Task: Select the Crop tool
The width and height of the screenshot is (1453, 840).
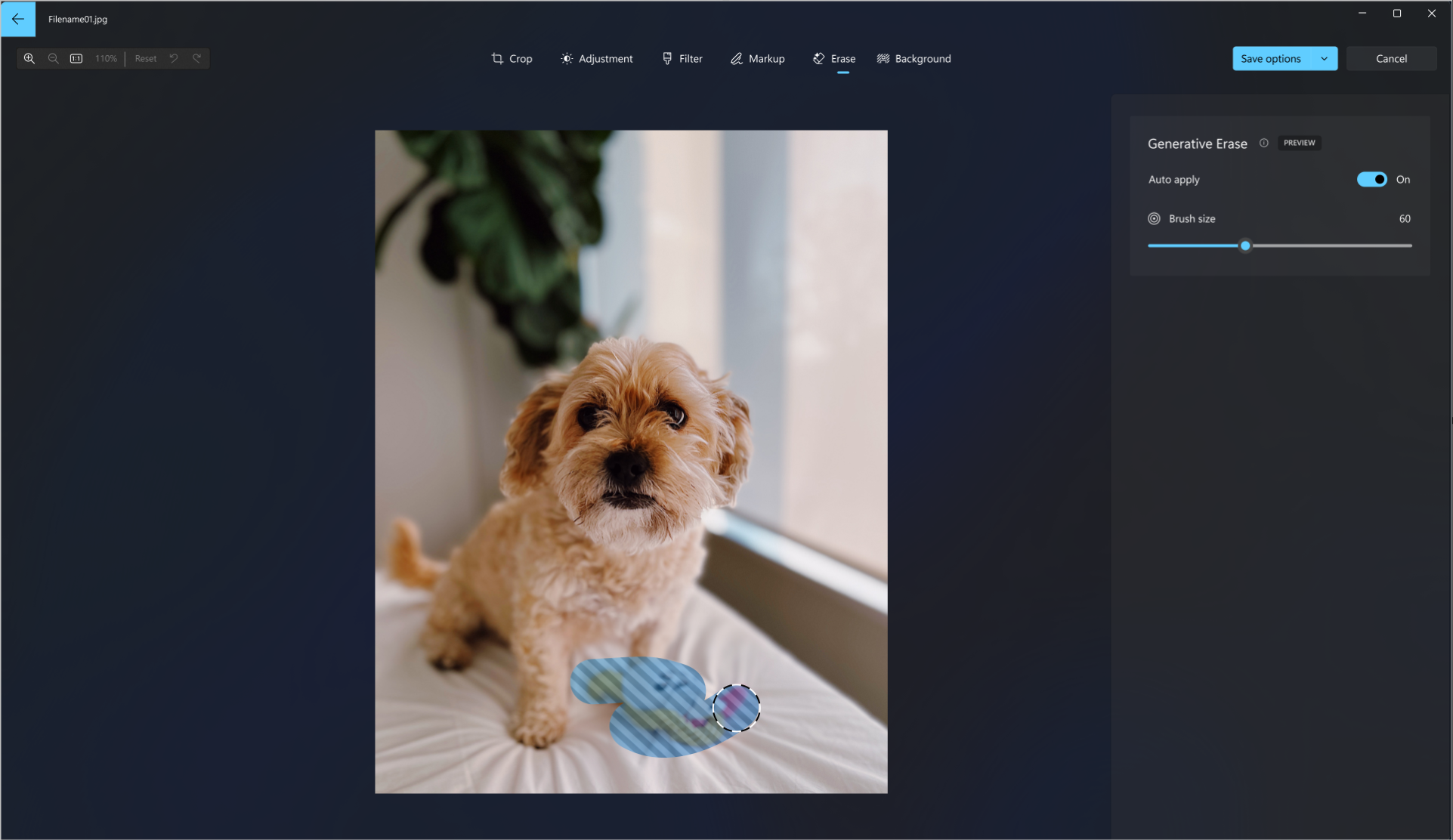Action: pyautogui.click(x=512, y=58)
